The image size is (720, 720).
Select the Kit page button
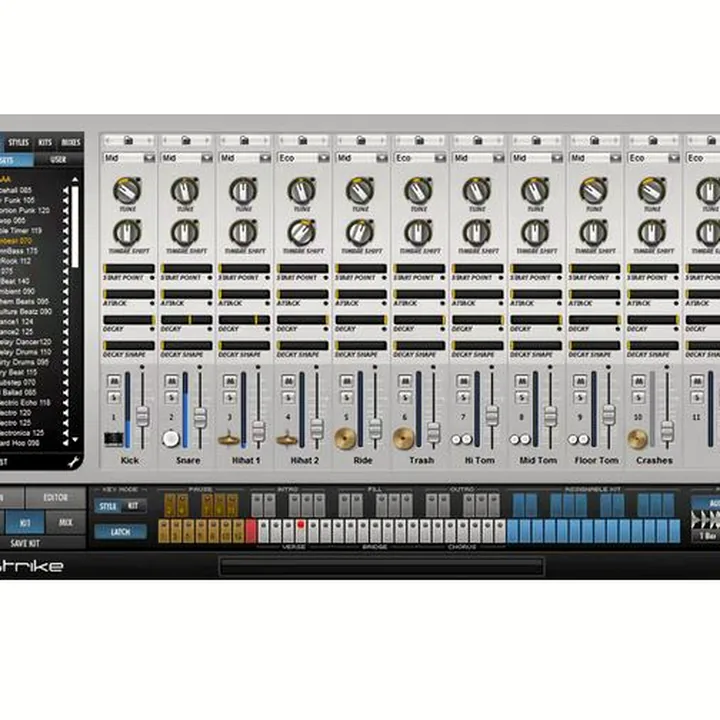pos(25,523)
